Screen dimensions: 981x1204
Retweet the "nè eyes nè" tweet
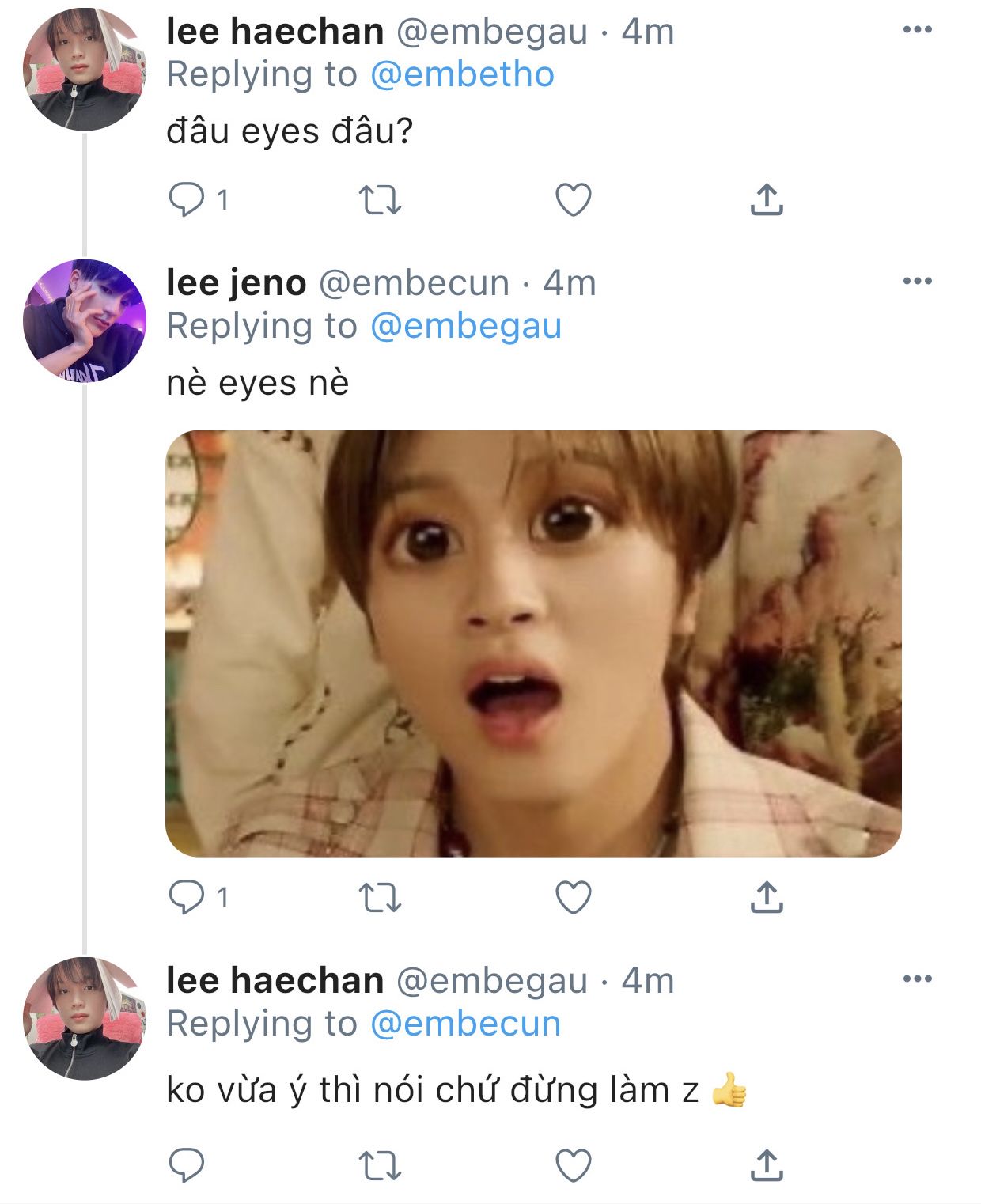(380, 897)
